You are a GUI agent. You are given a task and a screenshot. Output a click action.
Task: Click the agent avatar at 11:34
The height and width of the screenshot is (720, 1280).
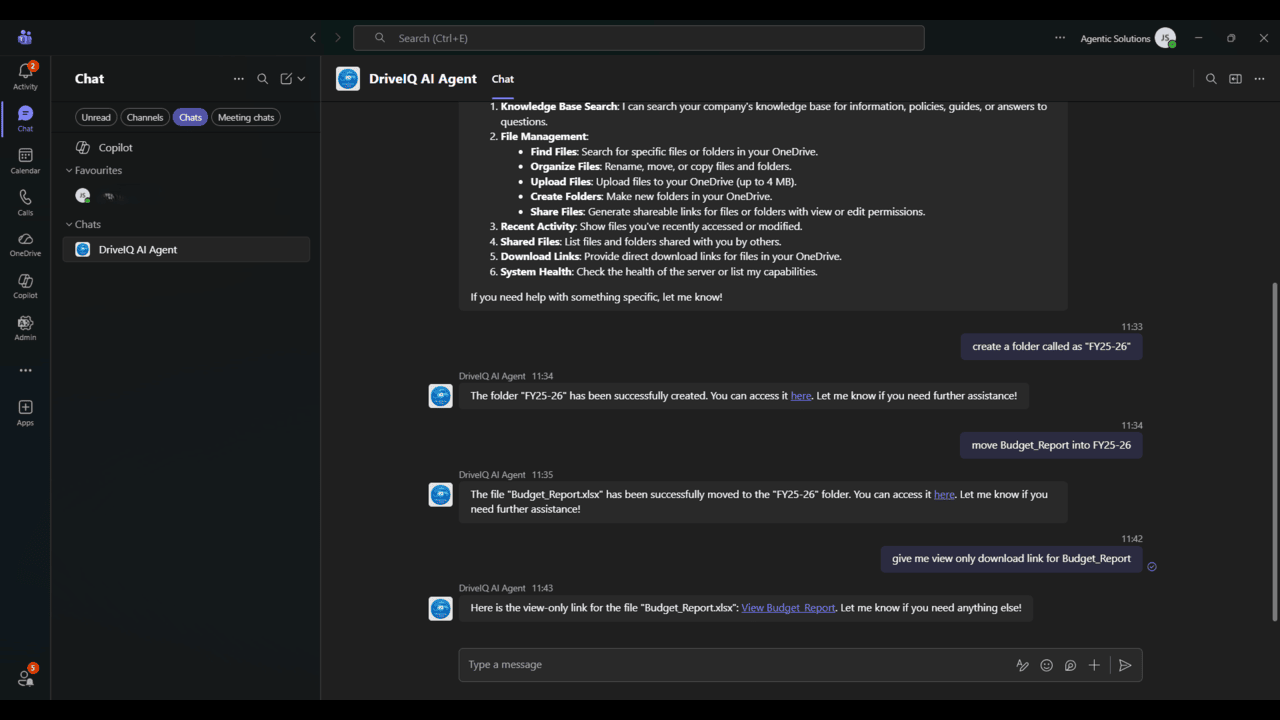[441, 396]
